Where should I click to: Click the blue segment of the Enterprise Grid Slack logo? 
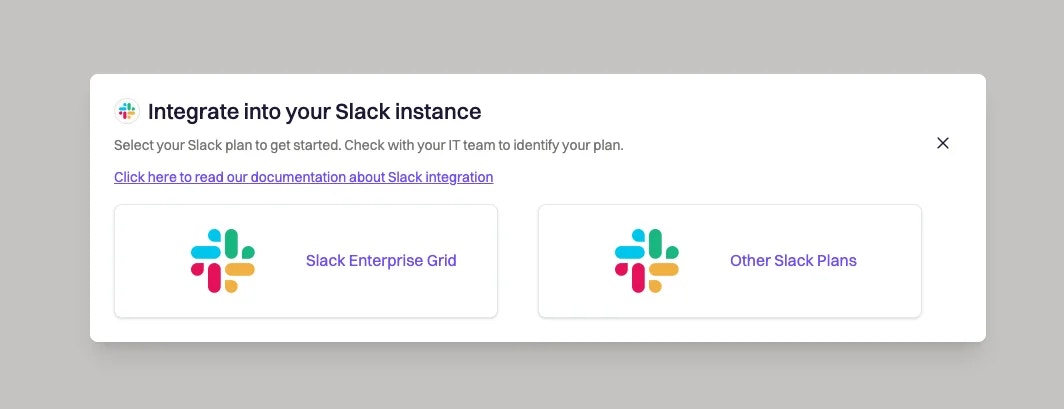(206, 252)
